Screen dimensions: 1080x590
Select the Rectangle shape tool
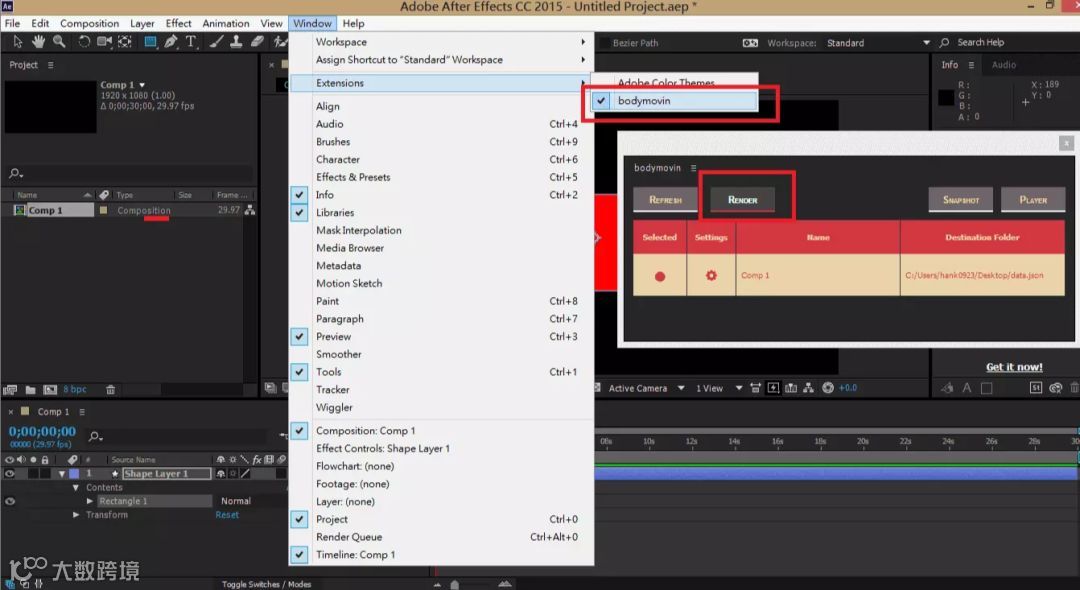[x=149, y=42]
